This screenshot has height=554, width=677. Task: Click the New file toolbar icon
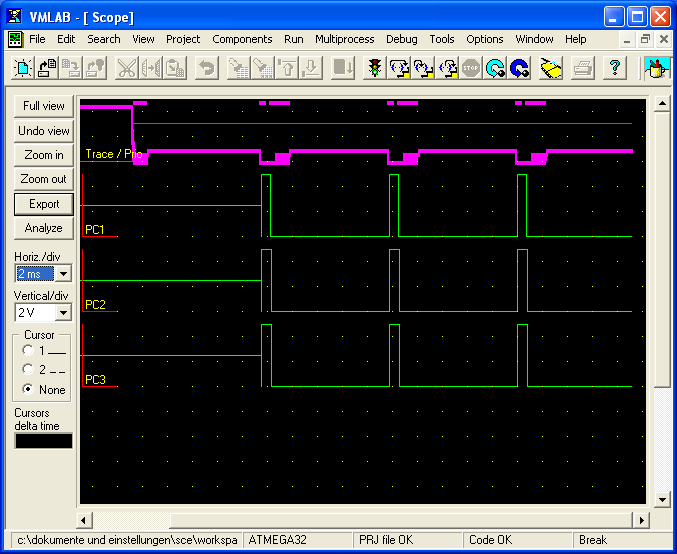22,68
